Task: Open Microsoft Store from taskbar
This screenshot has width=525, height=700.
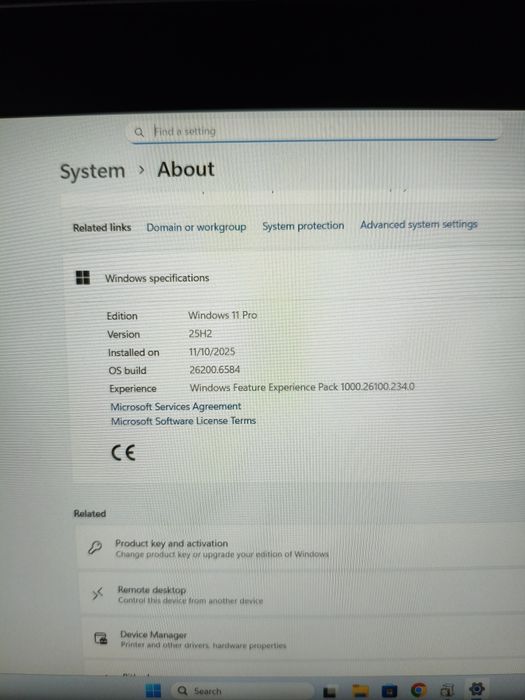Action: pos(389,691)
